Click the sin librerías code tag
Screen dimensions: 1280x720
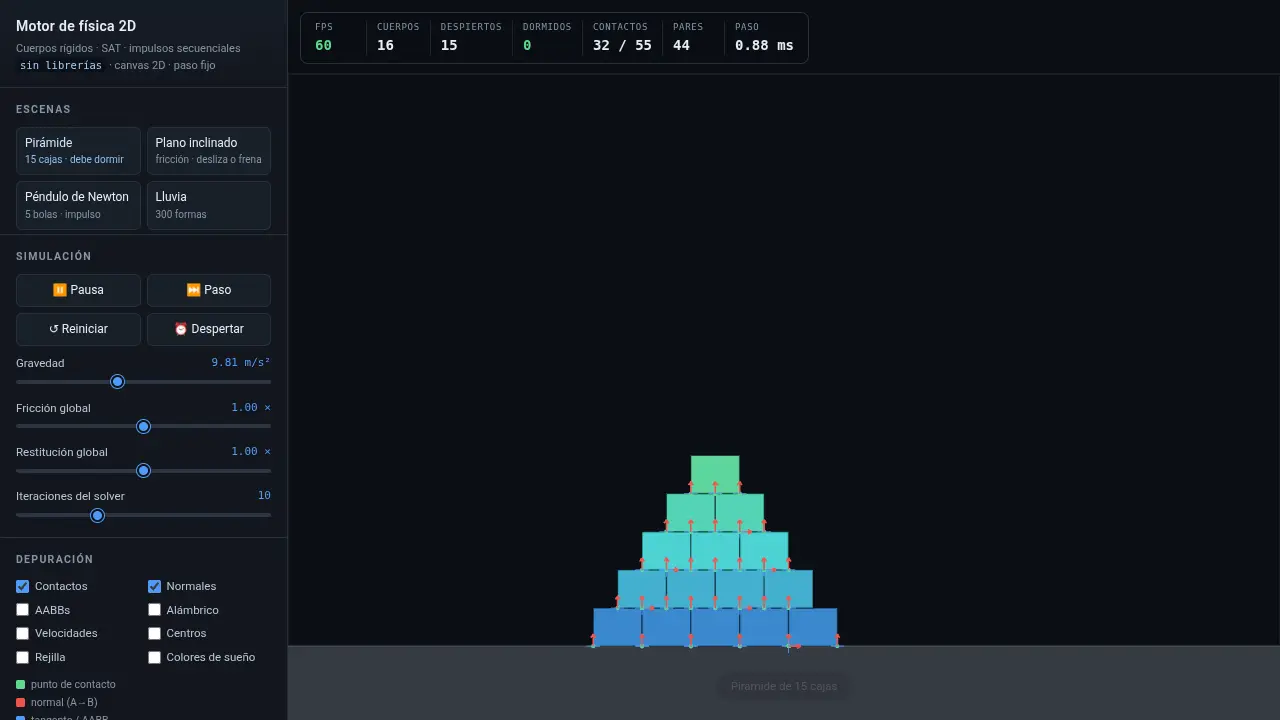pyautogui.click(x=61, y=65)
